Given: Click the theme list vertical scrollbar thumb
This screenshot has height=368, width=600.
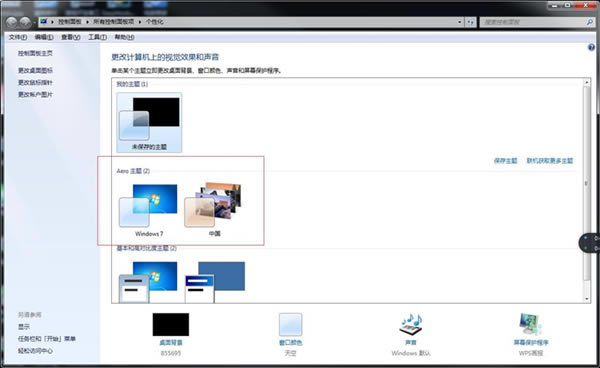Looking at the screenshot, I should (587, 183).
